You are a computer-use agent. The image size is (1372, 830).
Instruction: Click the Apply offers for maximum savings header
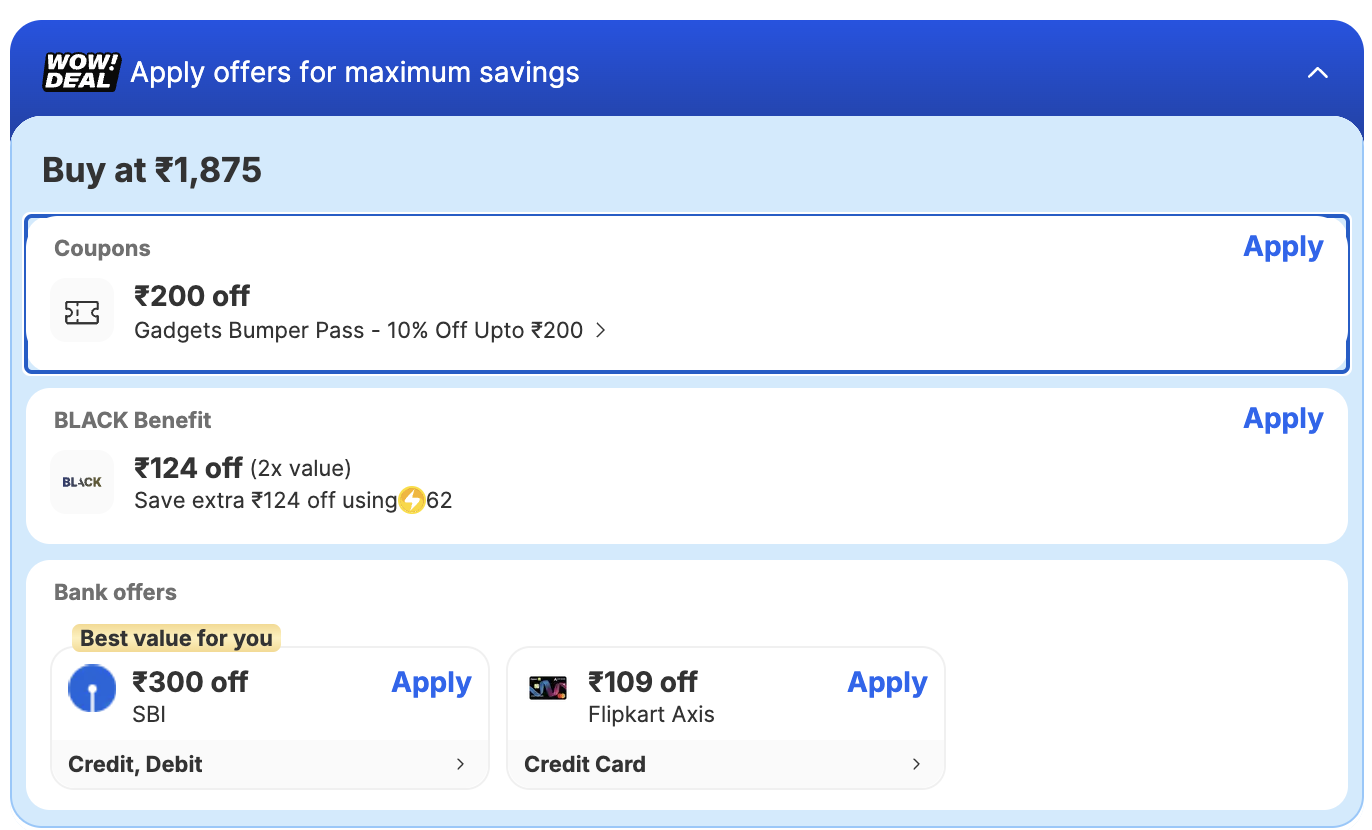coord(355,72)
